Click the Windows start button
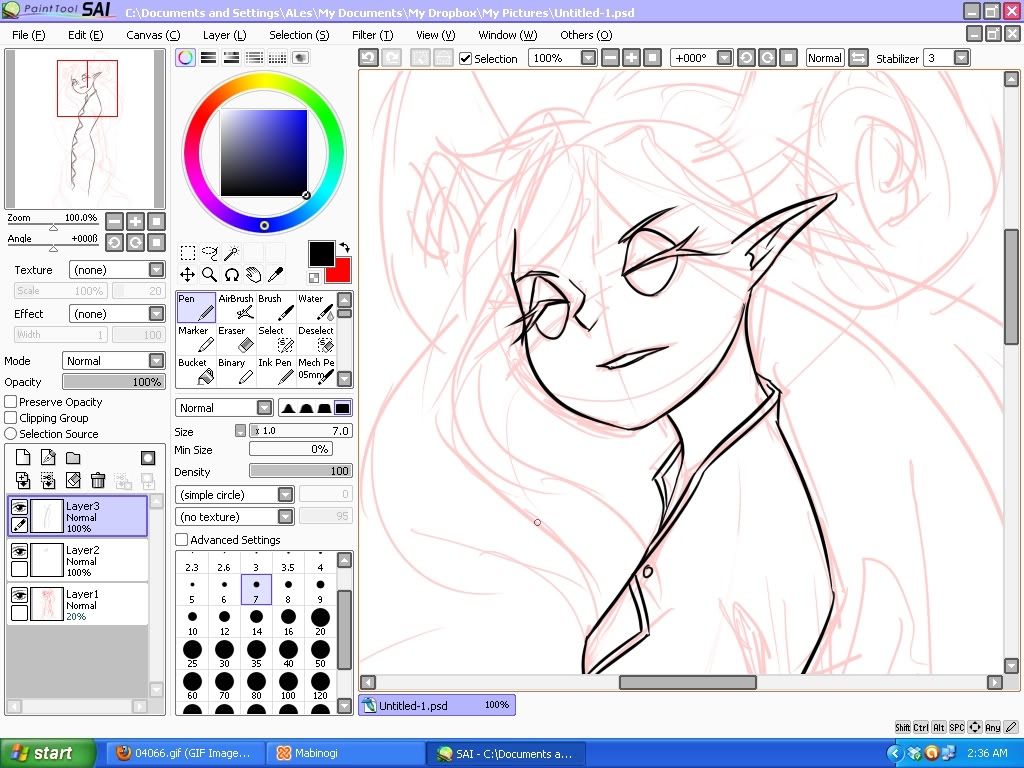 [x=47, y=753]
